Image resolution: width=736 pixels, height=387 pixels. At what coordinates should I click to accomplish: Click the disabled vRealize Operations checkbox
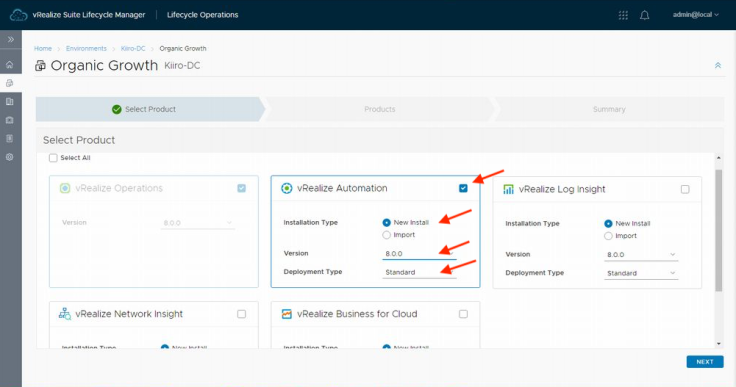pyautogui.click(x=241, y=188)
